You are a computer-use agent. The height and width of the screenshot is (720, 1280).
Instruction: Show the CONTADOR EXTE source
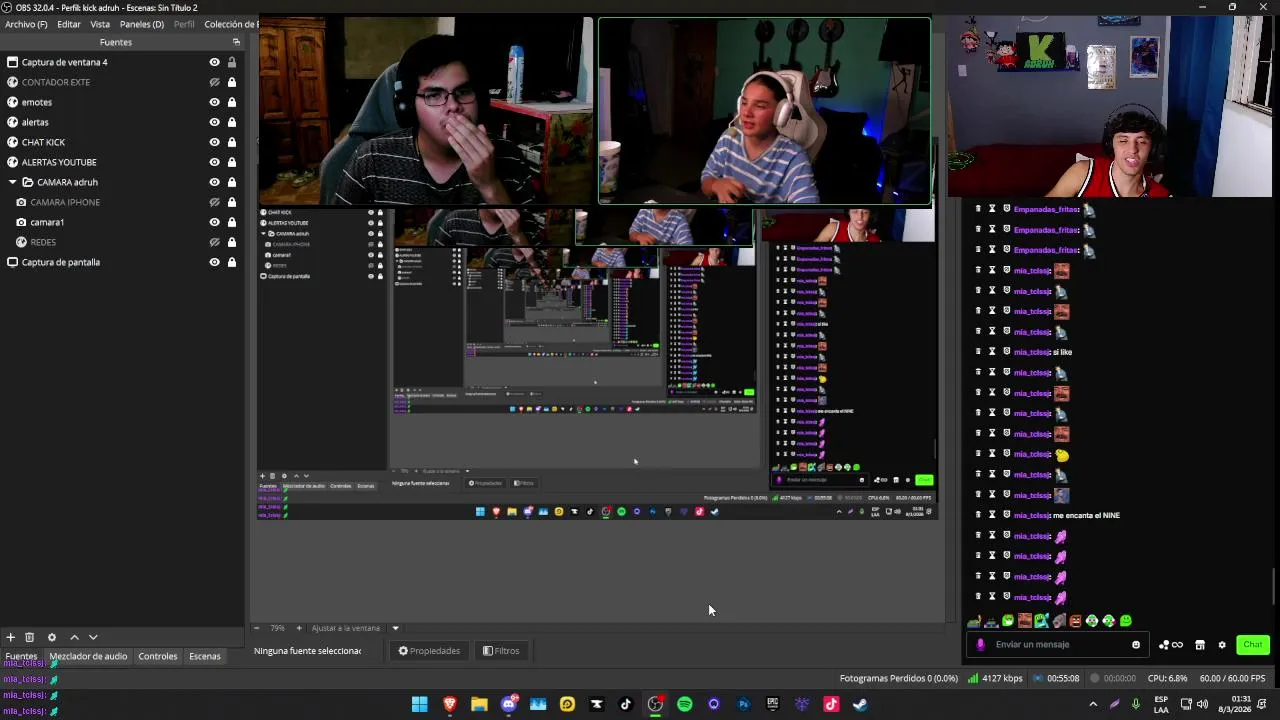pyautogui.click(x=214, y=82)
